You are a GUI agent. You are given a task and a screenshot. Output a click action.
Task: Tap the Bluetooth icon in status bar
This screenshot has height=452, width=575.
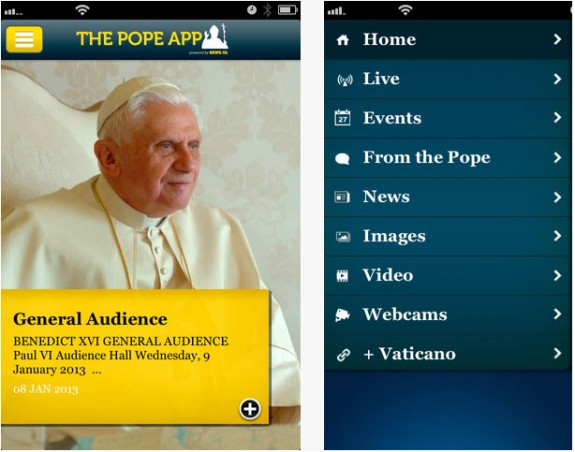click(x=267, y=10)
